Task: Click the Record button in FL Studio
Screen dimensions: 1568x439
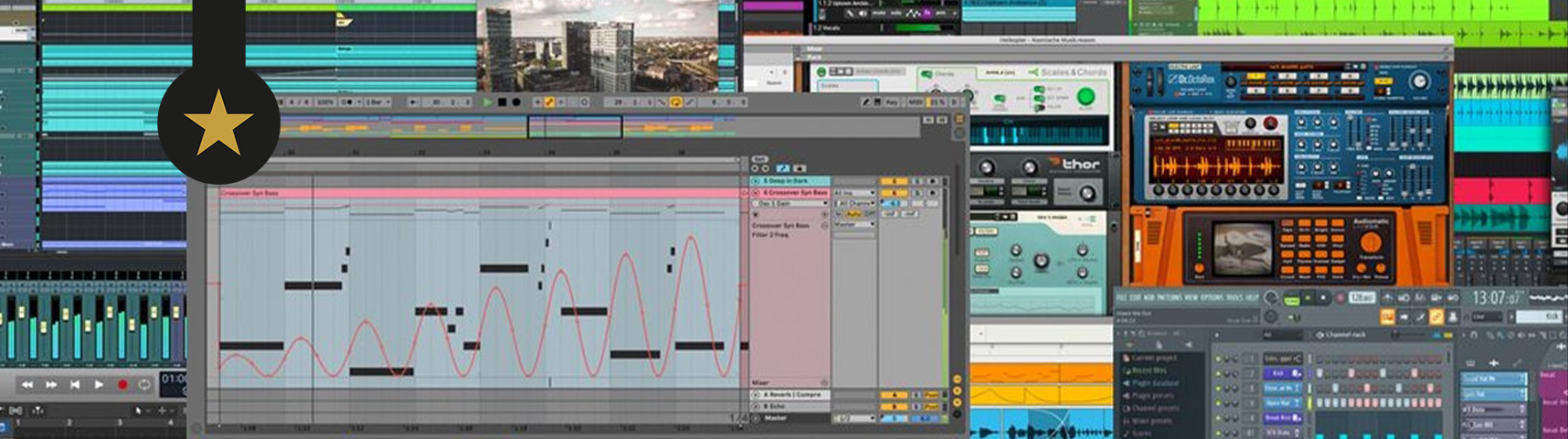Action: pos(1340,297)
